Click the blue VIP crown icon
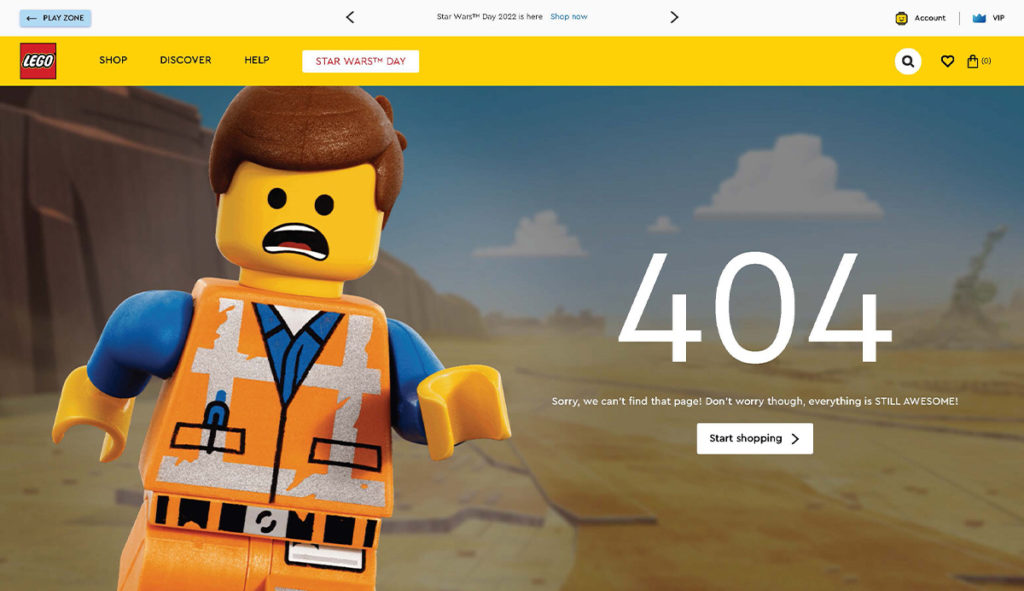Viewport: 1024px width, 591px height. pyautogui.click(x=979, y=18)
